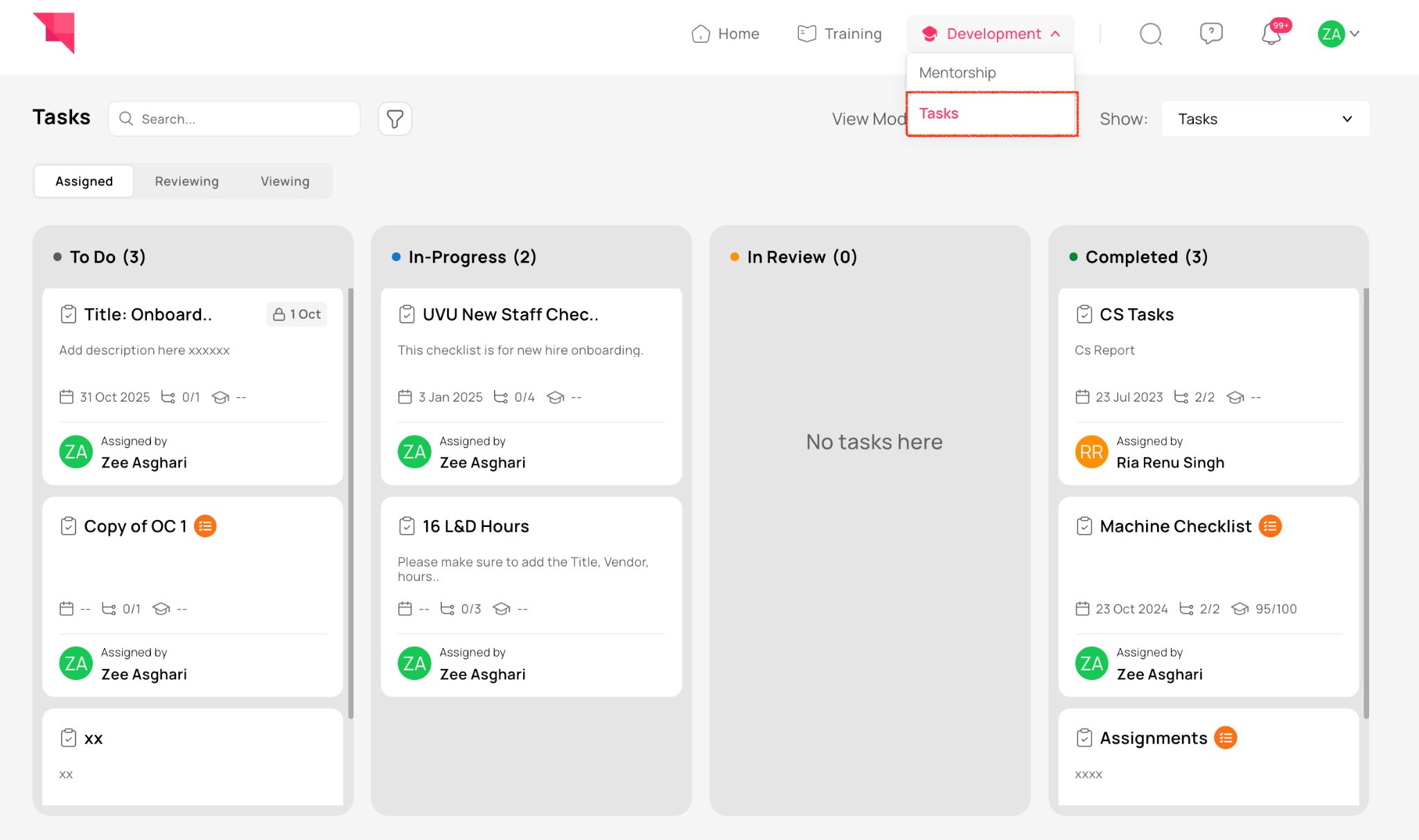Switch to the Reviewing tab

coord(186,181)
